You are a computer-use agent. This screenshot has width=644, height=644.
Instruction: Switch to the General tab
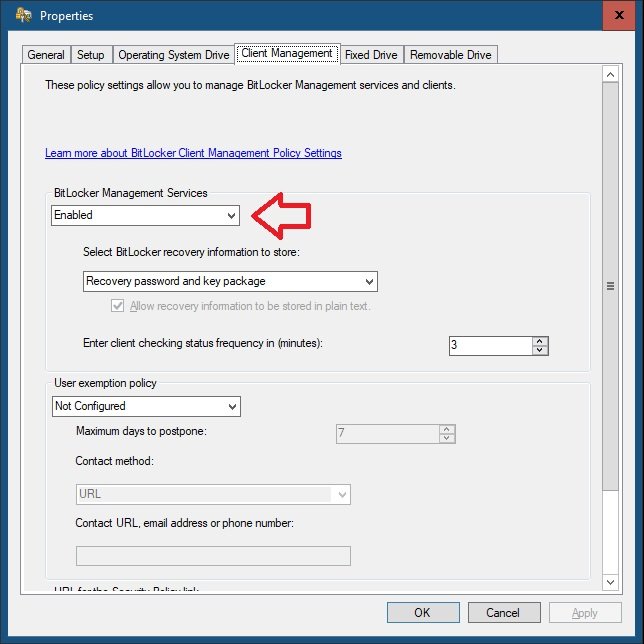pos(46,55)
